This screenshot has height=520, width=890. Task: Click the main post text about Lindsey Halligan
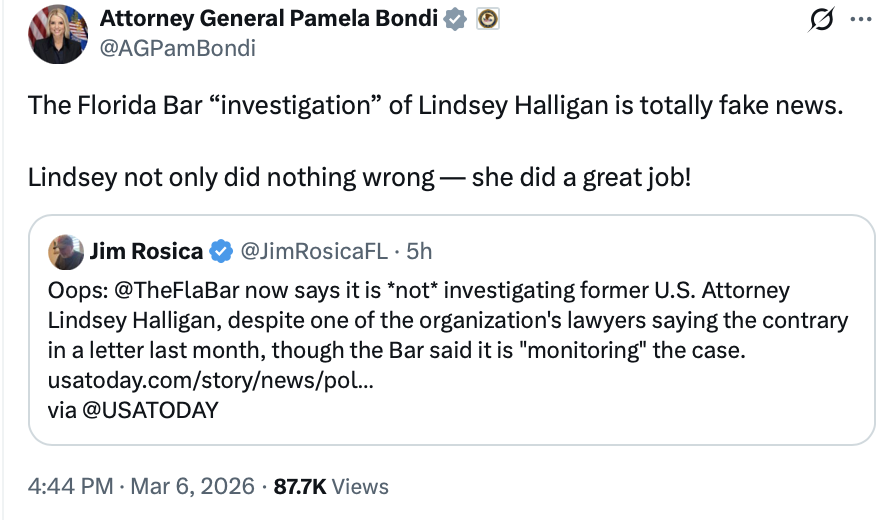pyautogui.click(x=435, y=105)
